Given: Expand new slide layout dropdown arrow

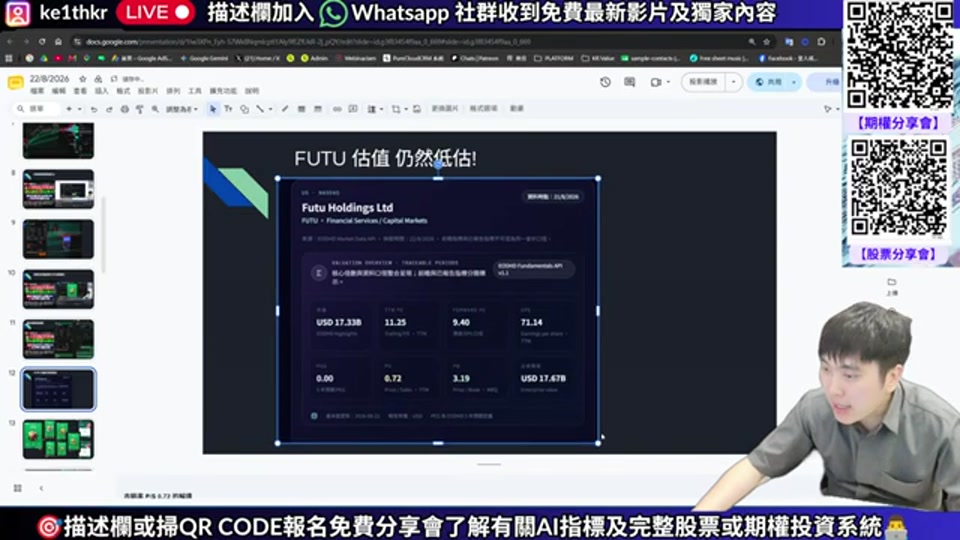Looking at the screenshot, I should (79, 109).
